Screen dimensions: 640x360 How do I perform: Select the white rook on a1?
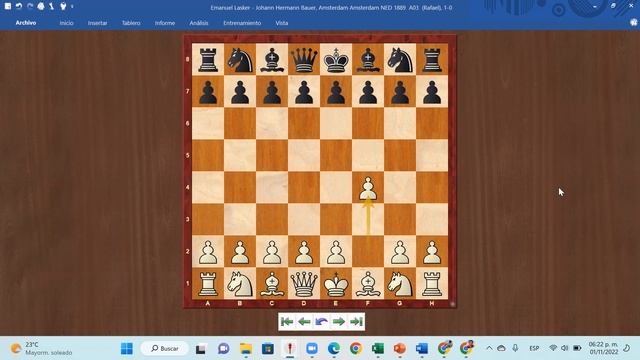(x=208, y=284)
